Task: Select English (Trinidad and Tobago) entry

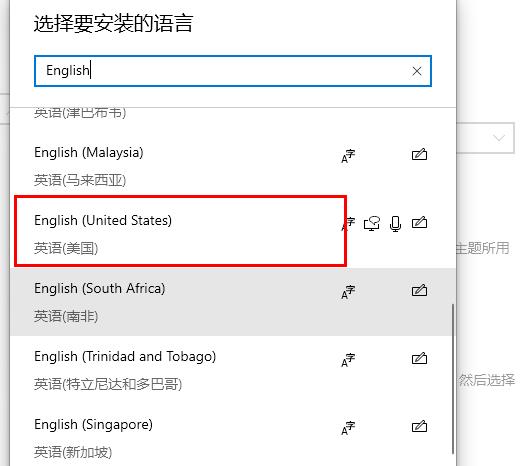Action: (233, 370)
